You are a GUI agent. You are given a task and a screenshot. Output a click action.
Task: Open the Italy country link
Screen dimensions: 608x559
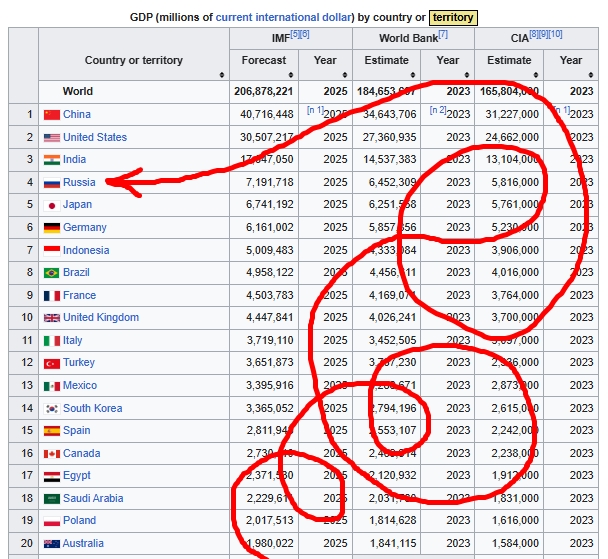(73, 340)
